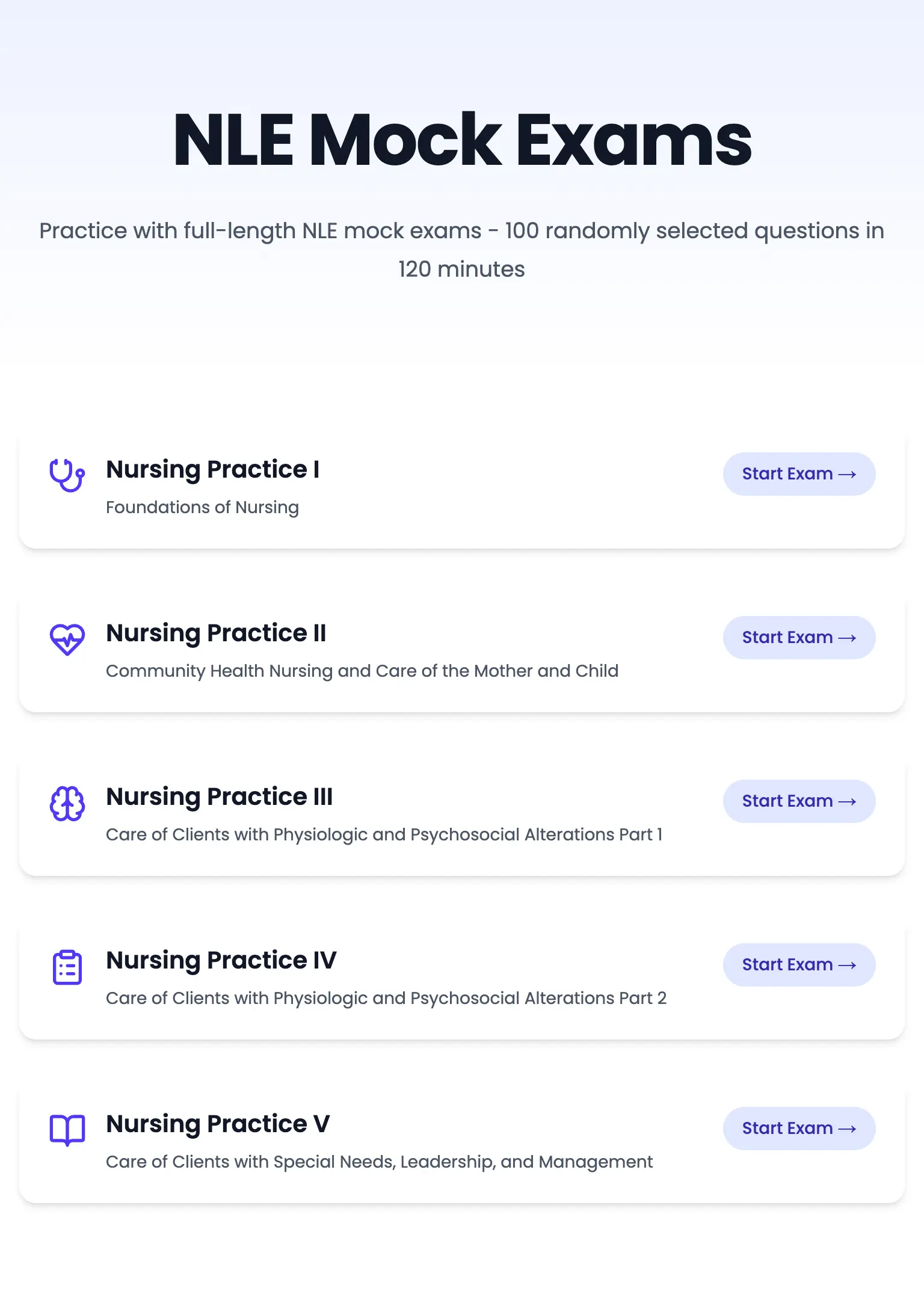
Task: Click the Alterations Part 1 description
Action: [x=384, y=835]
